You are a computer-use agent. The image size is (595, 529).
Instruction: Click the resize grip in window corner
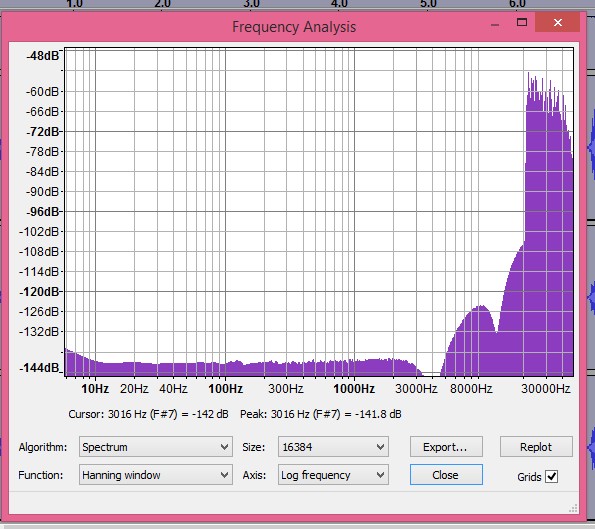pos(573,508)
